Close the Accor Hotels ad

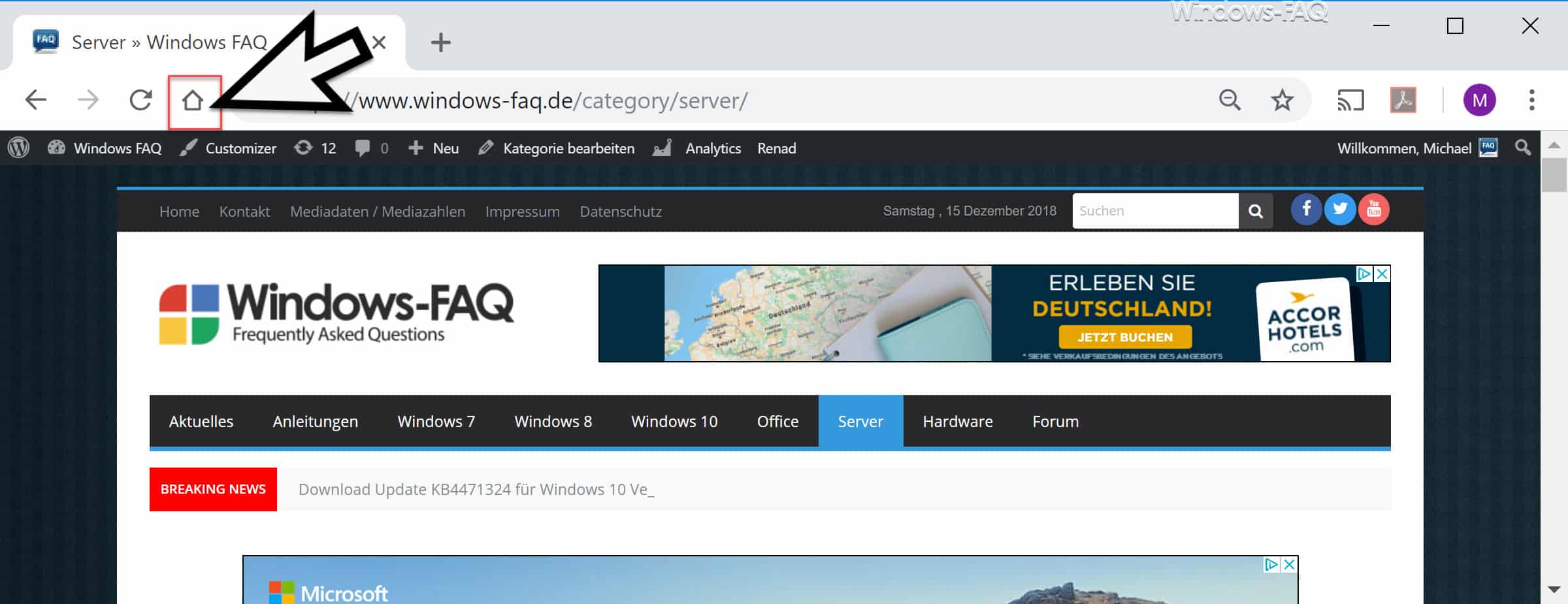pos(1382,274)
